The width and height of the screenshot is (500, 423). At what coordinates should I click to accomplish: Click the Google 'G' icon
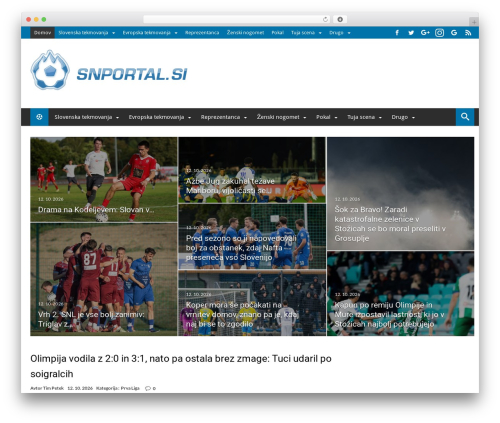[454, 33]
